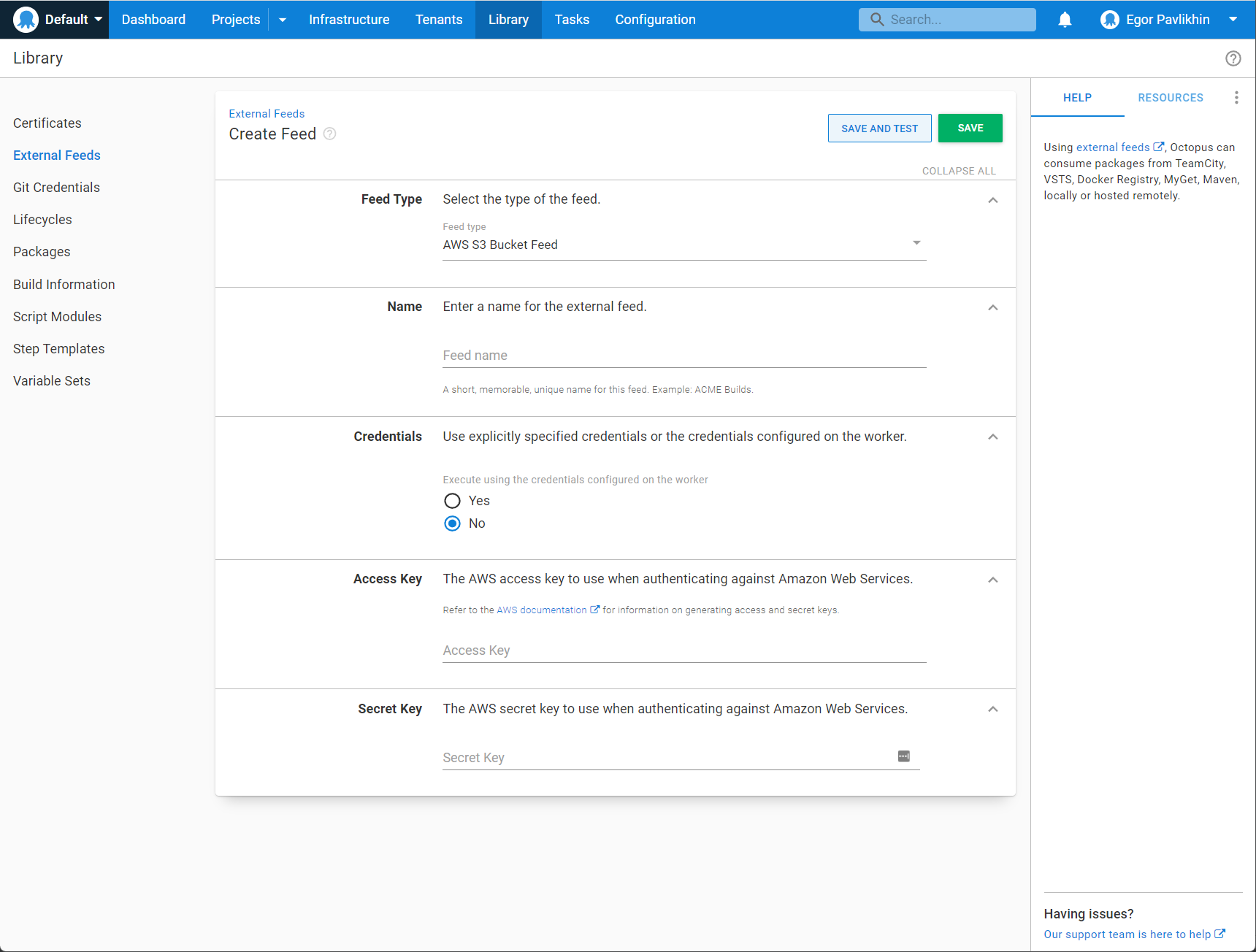Select Yes for worker credentials
The width and height of the screenshot is (1256, 952).
[x=453, y=501]
